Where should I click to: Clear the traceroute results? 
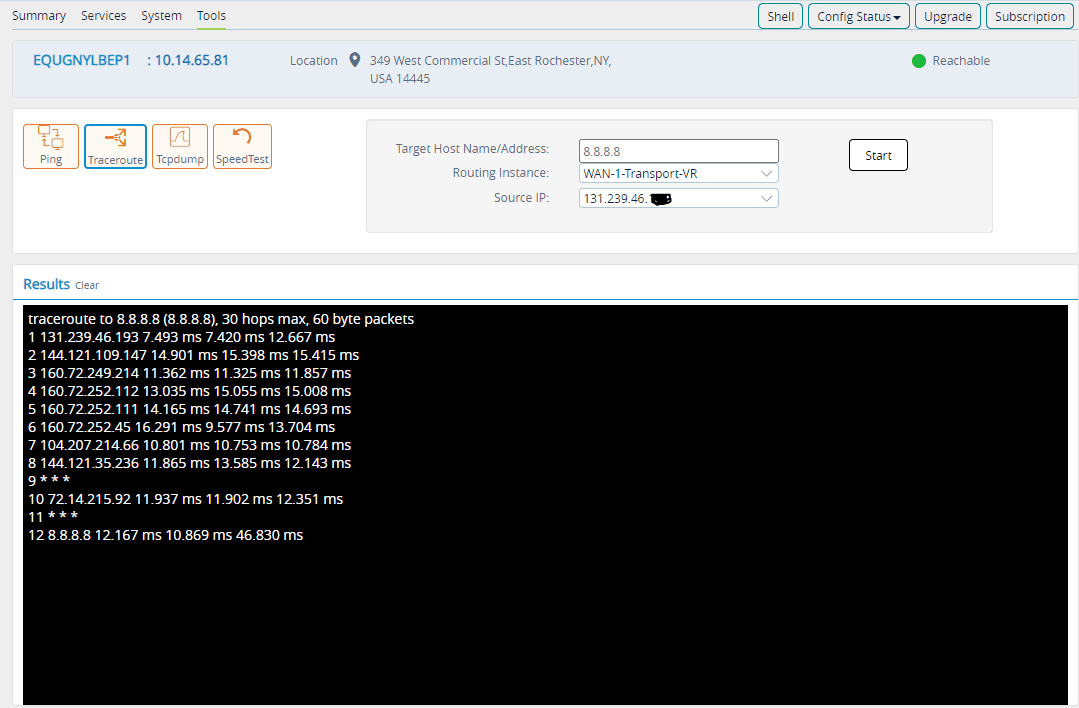coord(87,285)
